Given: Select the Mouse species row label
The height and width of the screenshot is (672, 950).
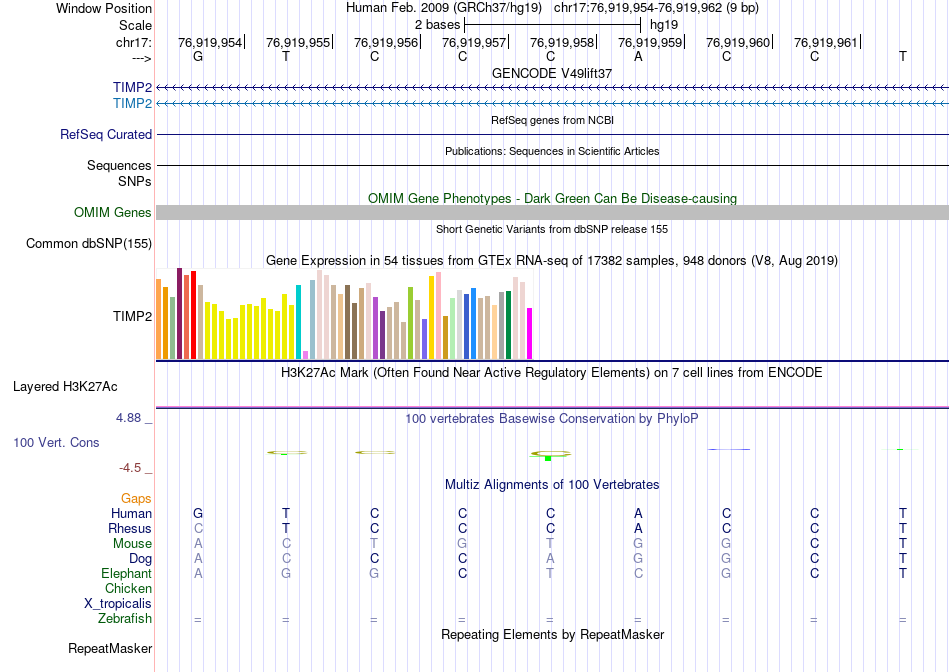Looking at the screenshot, I should [132, 544].
